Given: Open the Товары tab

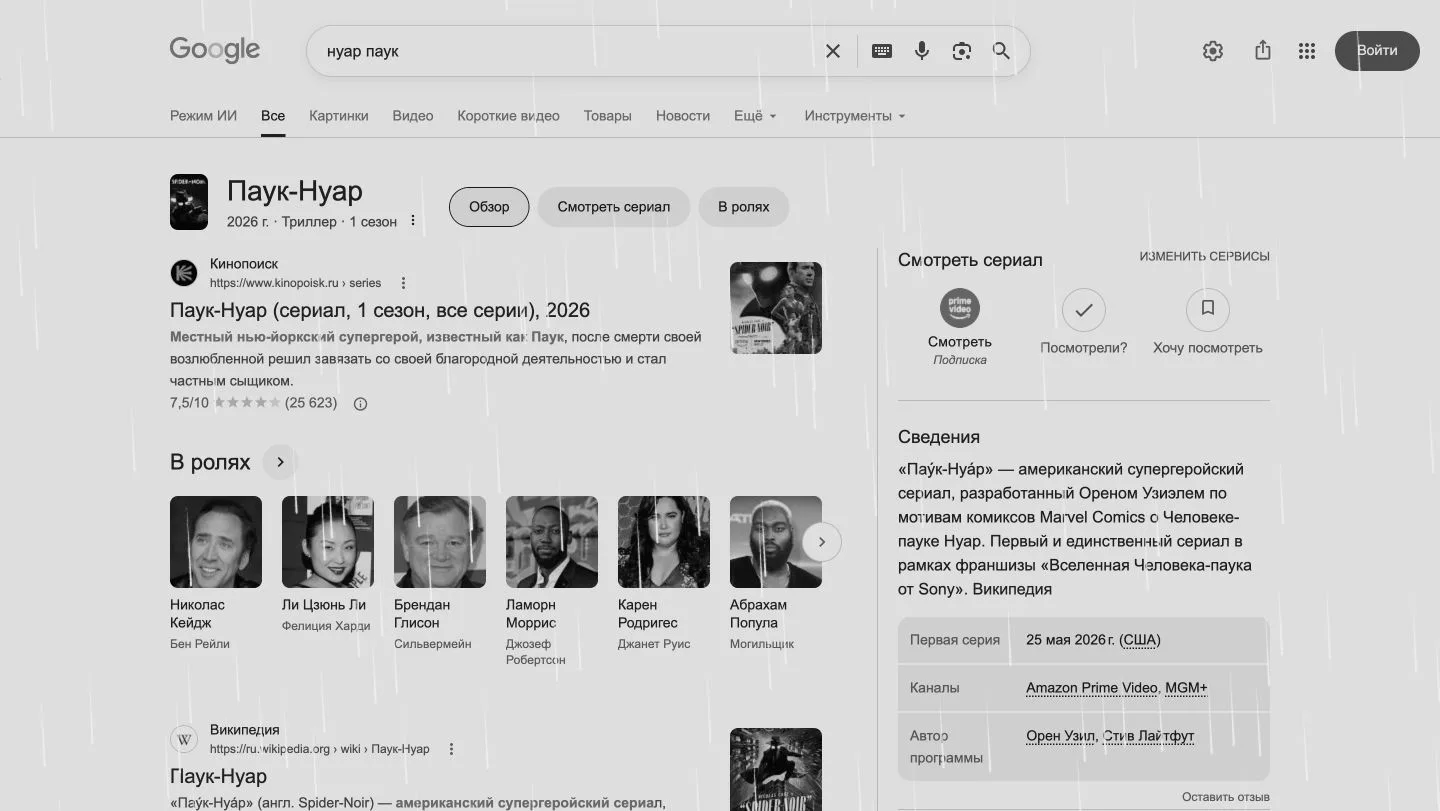Looking at the screenshot, I should [x=608, y=116].
